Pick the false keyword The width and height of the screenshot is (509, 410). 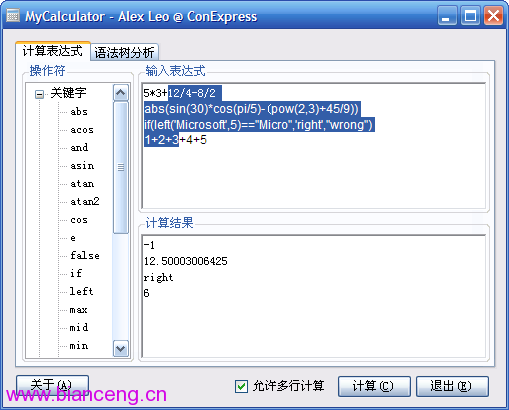tap(85, 256)
